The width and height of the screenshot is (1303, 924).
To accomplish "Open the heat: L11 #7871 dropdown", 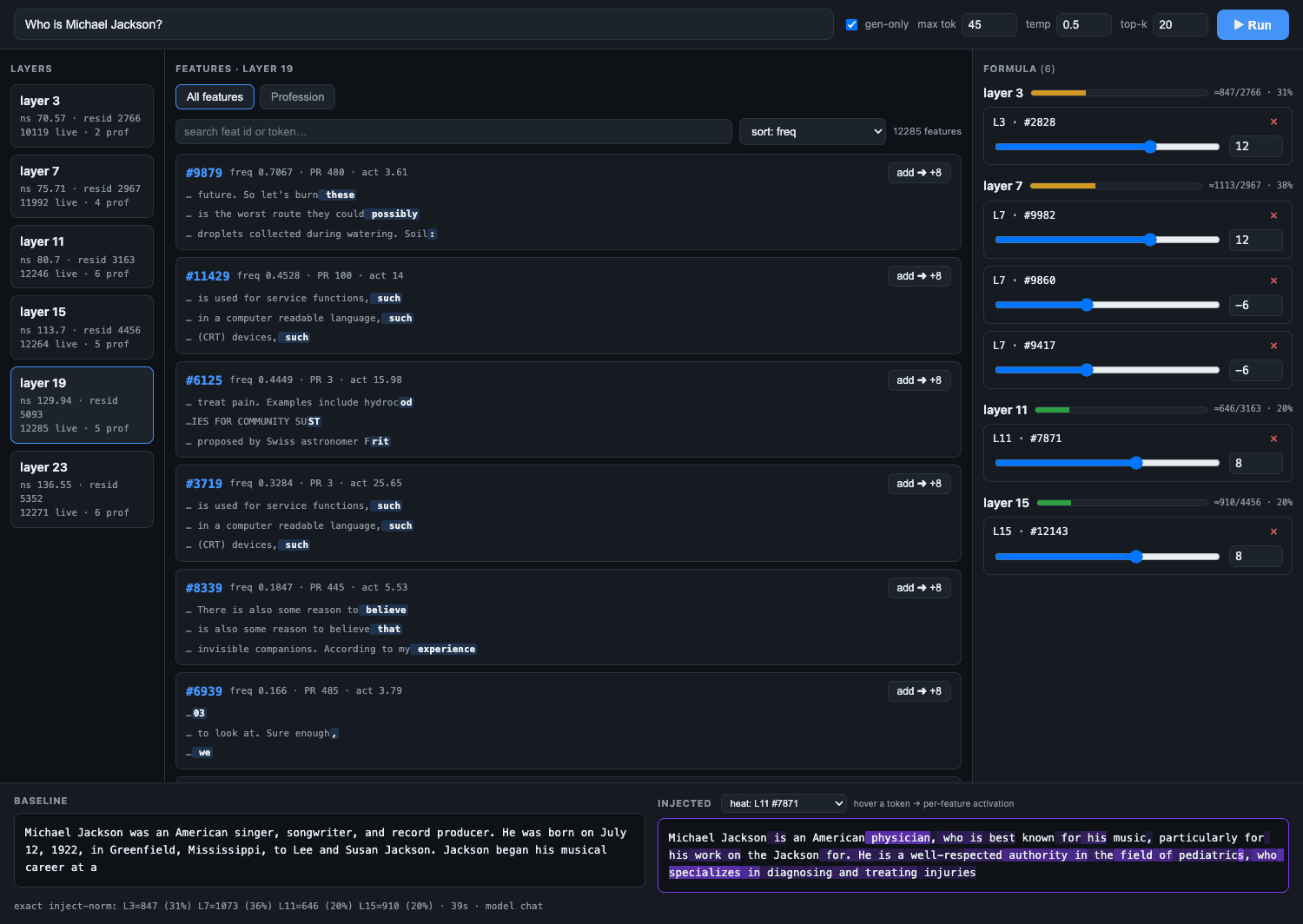I will point(784,803).
